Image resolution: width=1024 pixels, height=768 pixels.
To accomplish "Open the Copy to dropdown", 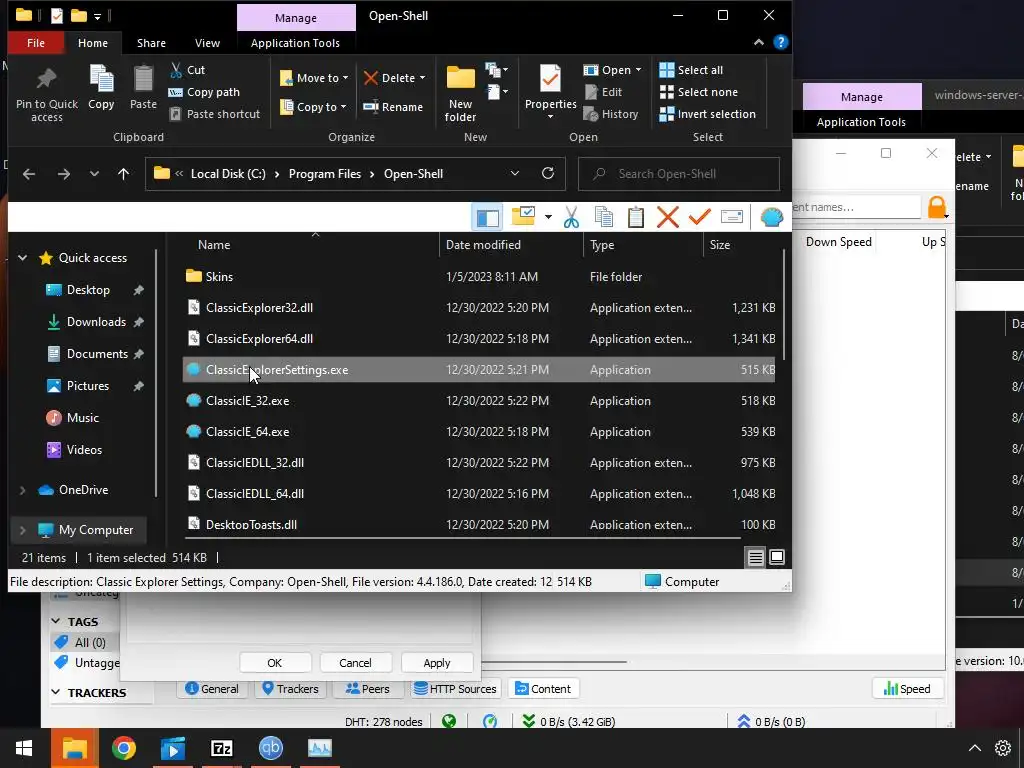I will (x=313, y=107).
